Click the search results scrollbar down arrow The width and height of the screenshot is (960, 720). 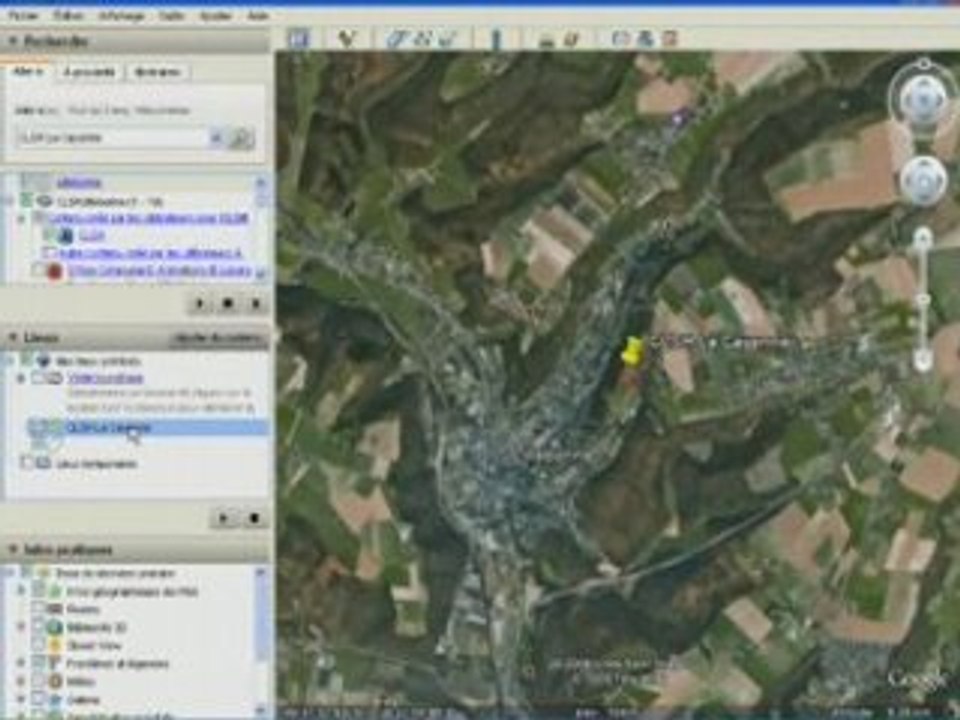coord(261,274)
